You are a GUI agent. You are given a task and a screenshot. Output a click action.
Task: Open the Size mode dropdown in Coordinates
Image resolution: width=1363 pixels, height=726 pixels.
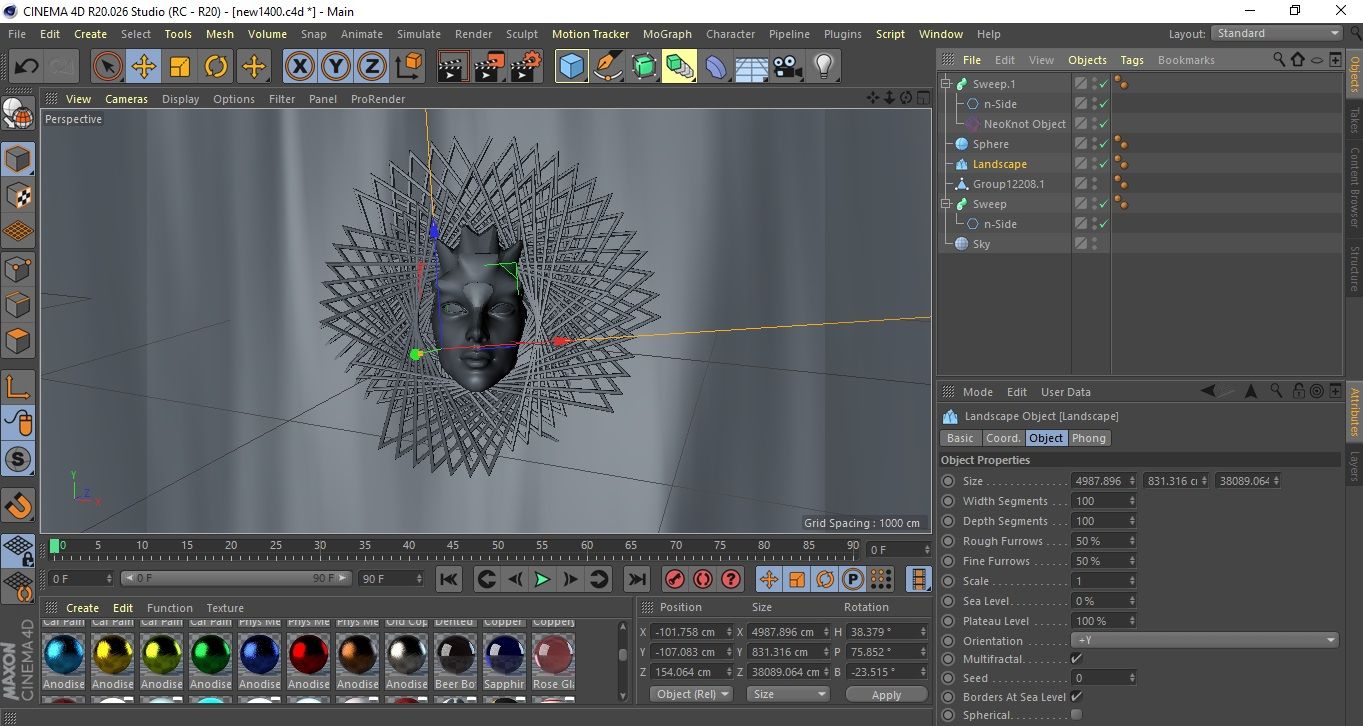[x=789, y=694]
